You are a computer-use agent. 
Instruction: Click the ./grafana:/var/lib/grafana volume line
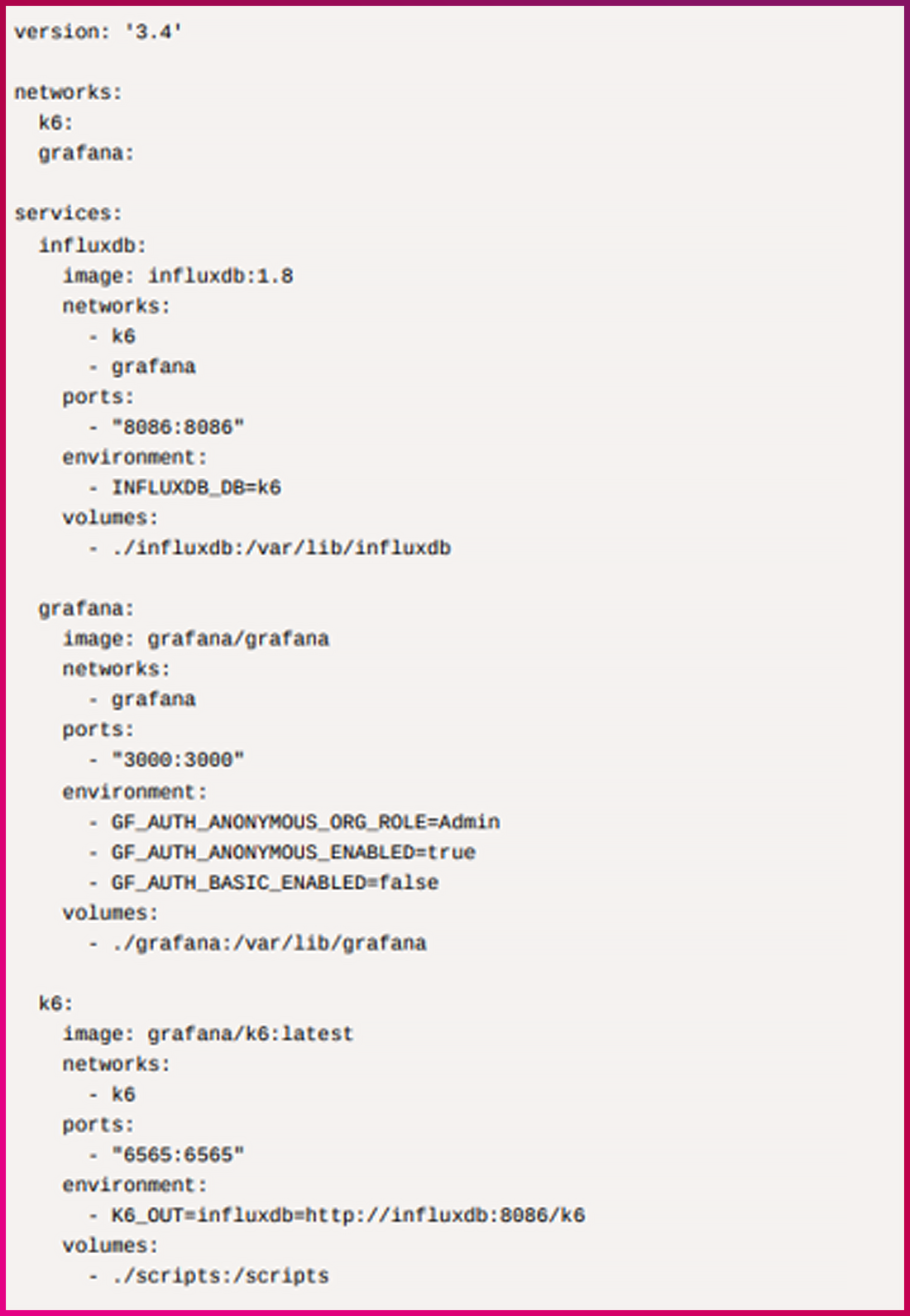269,944
